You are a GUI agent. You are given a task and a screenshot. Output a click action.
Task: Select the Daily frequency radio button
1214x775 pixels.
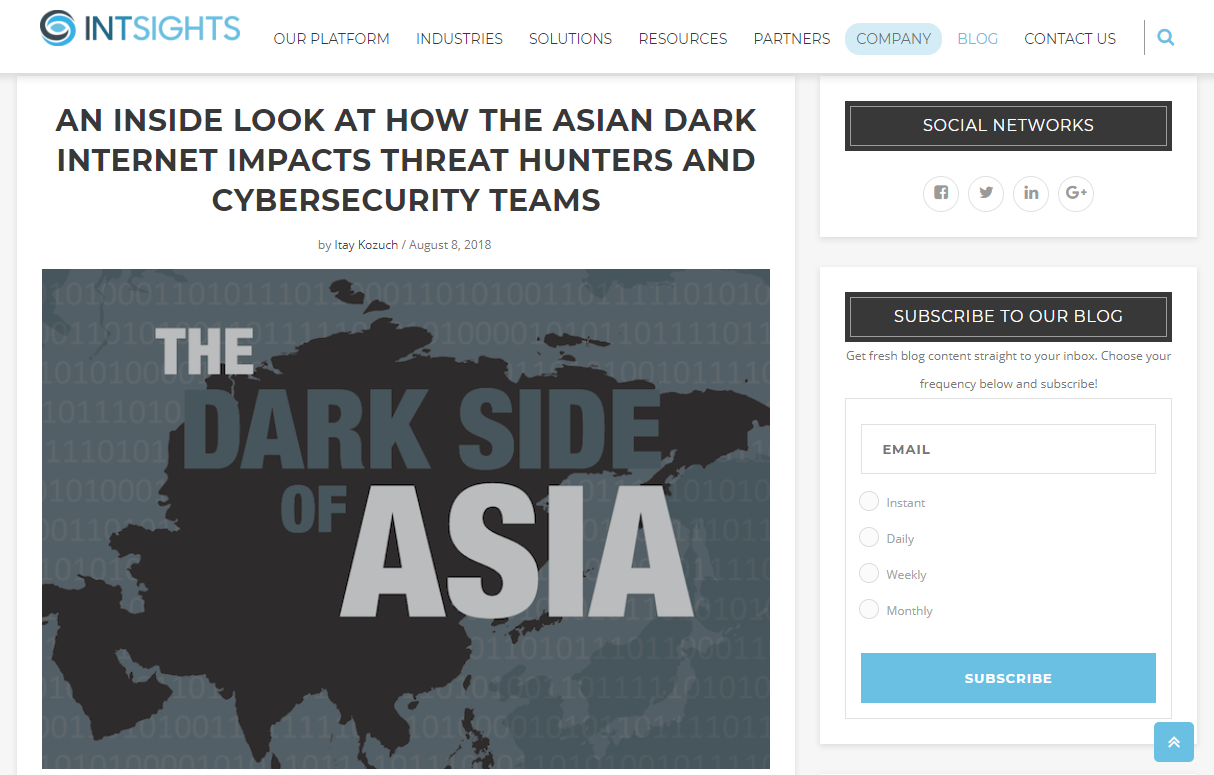[869, 537]
